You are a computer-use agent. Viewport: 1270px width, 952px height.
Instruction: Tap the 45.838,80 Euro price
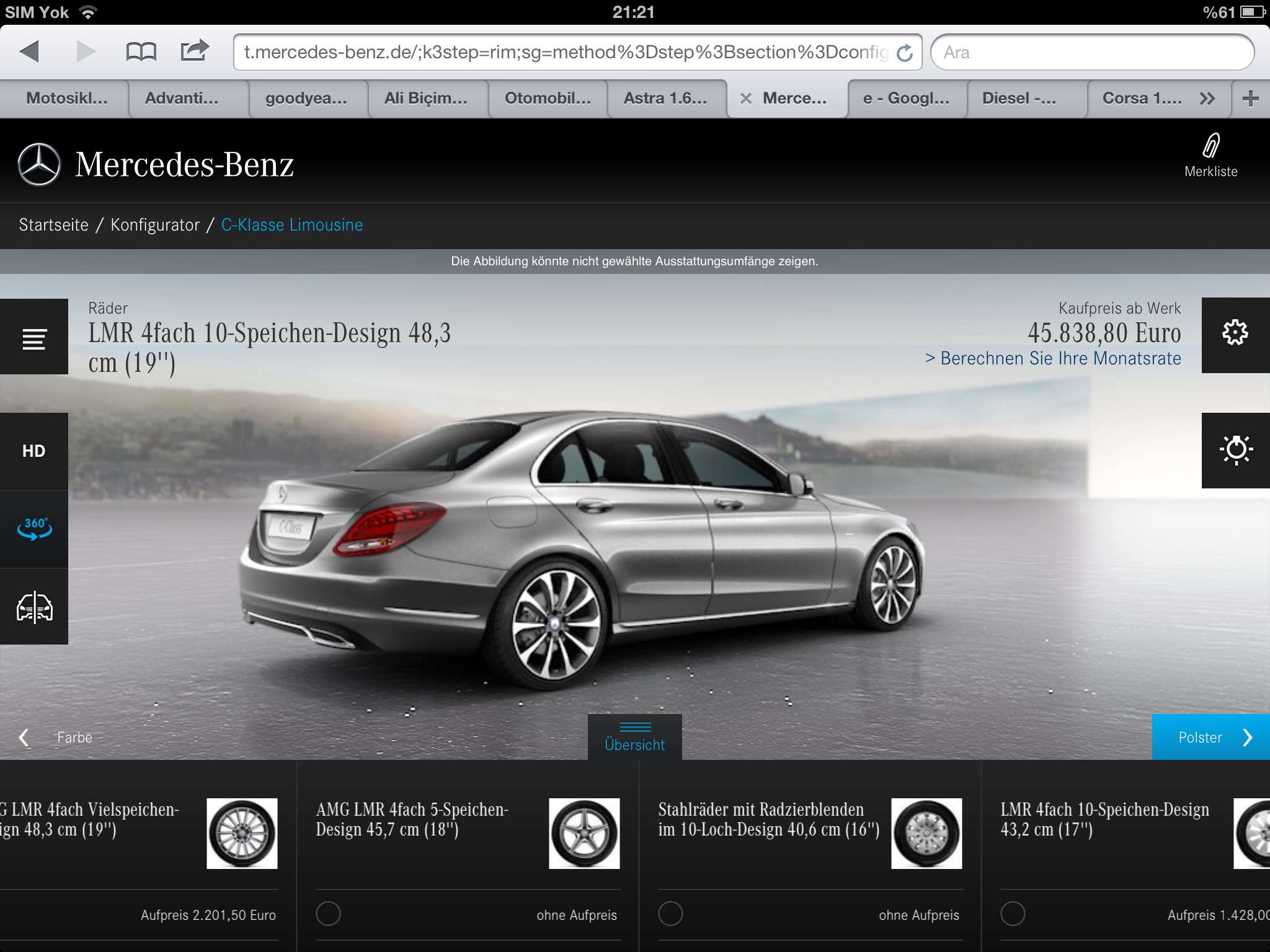click(x=1104, y=333)
